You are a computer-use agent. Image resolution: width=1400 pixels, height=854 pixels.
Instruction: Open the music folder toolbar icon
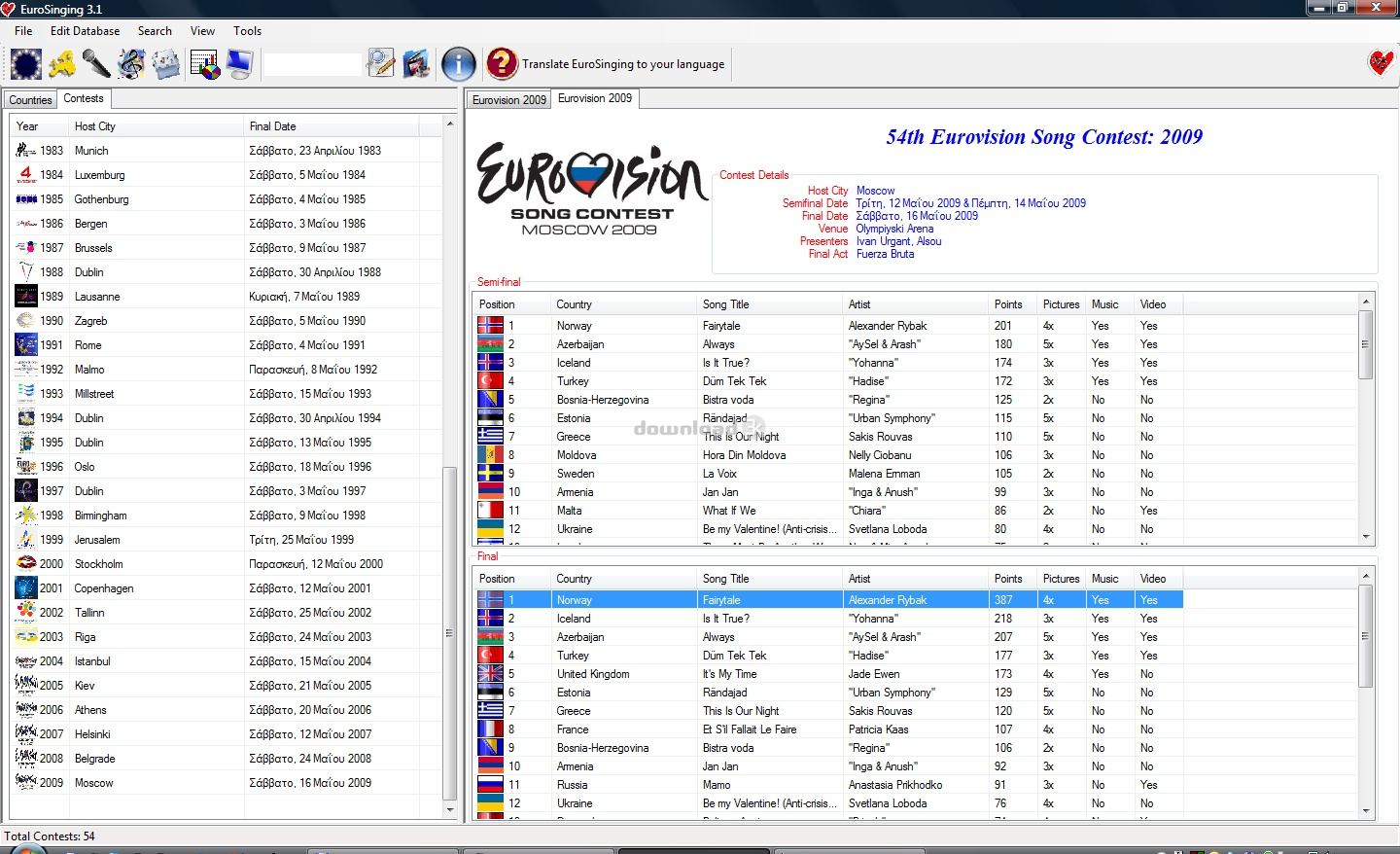(166, 64)
